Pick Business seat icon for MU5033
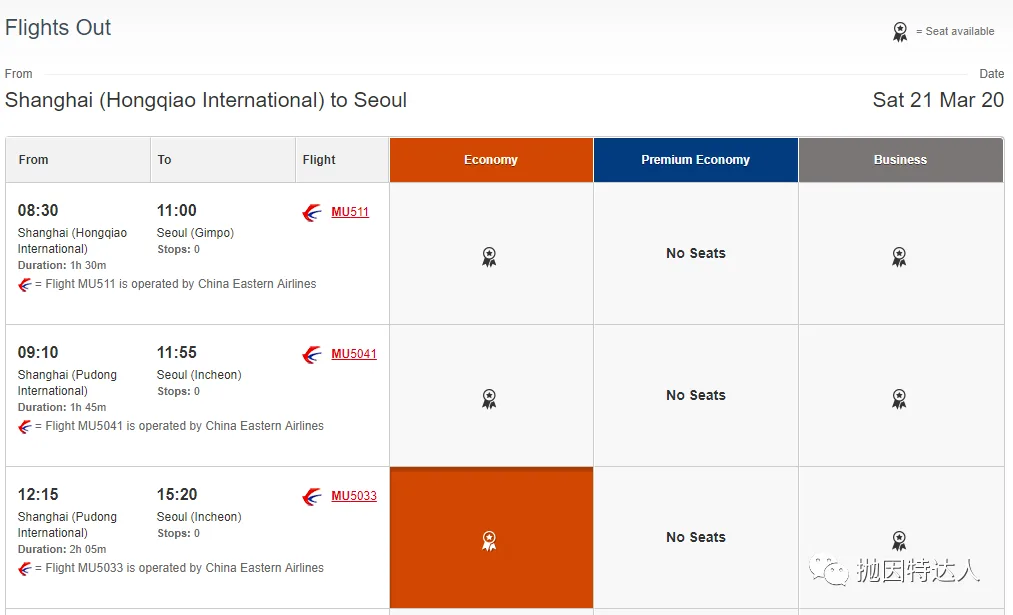Image resolution: width=1013 pixels, height=615 pixels. point(899,541)
